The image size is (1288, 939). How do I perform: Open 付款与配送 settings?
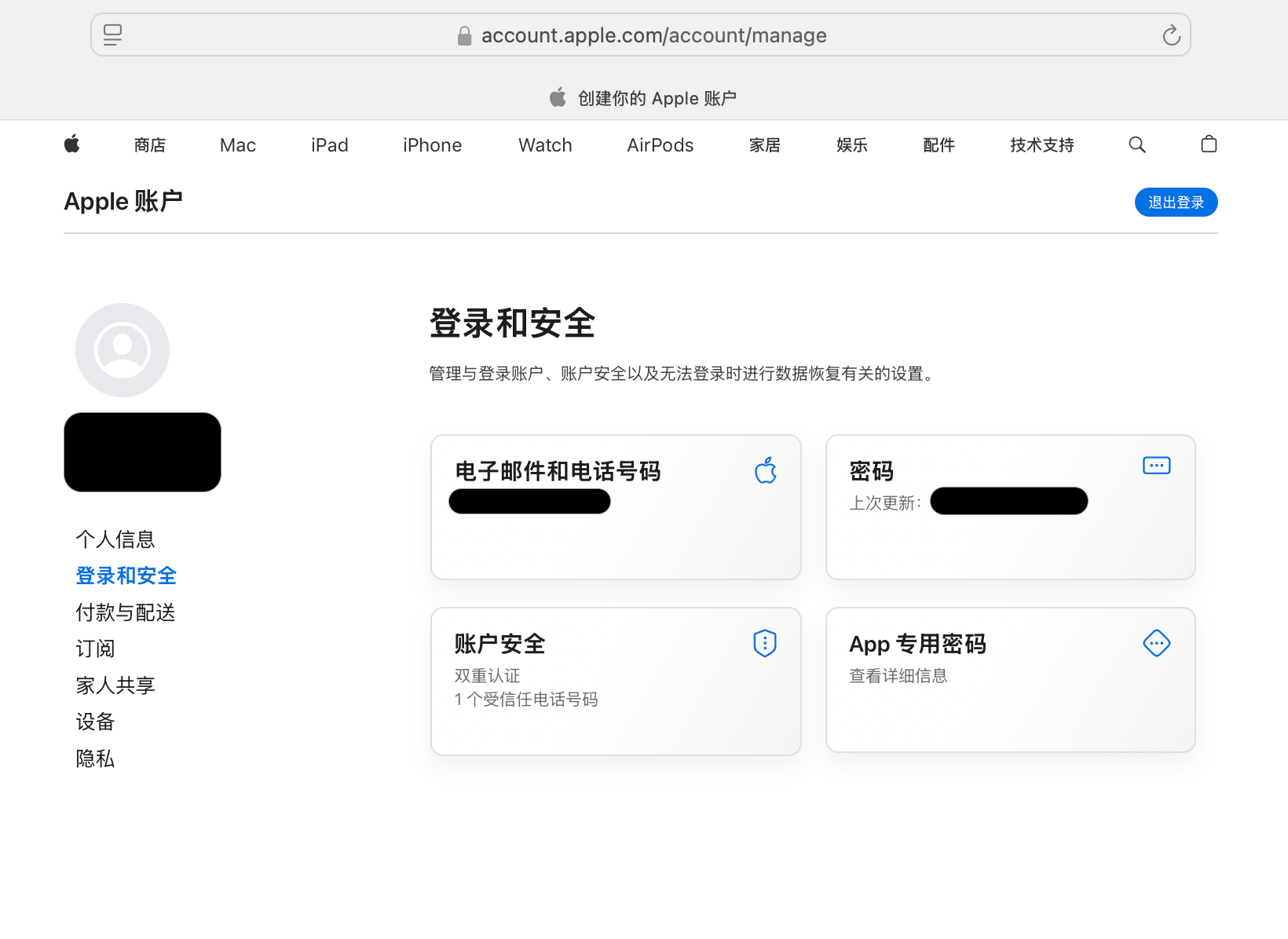[x=125, y=612]
